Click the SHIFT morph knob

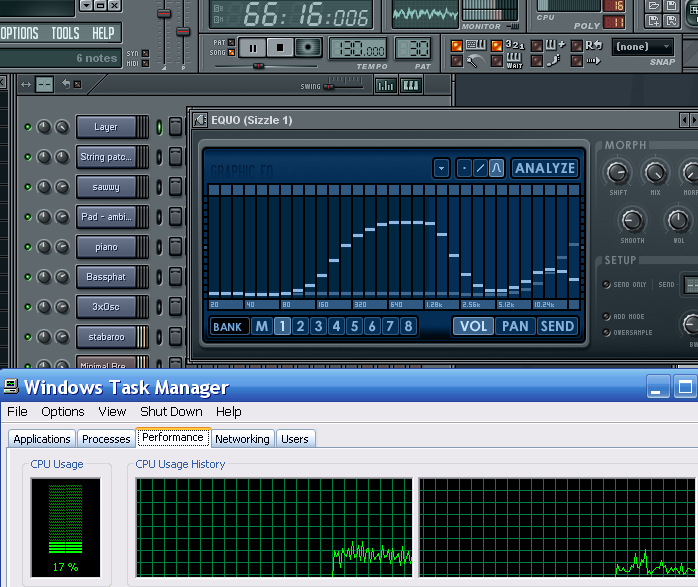tap(617, 173)
